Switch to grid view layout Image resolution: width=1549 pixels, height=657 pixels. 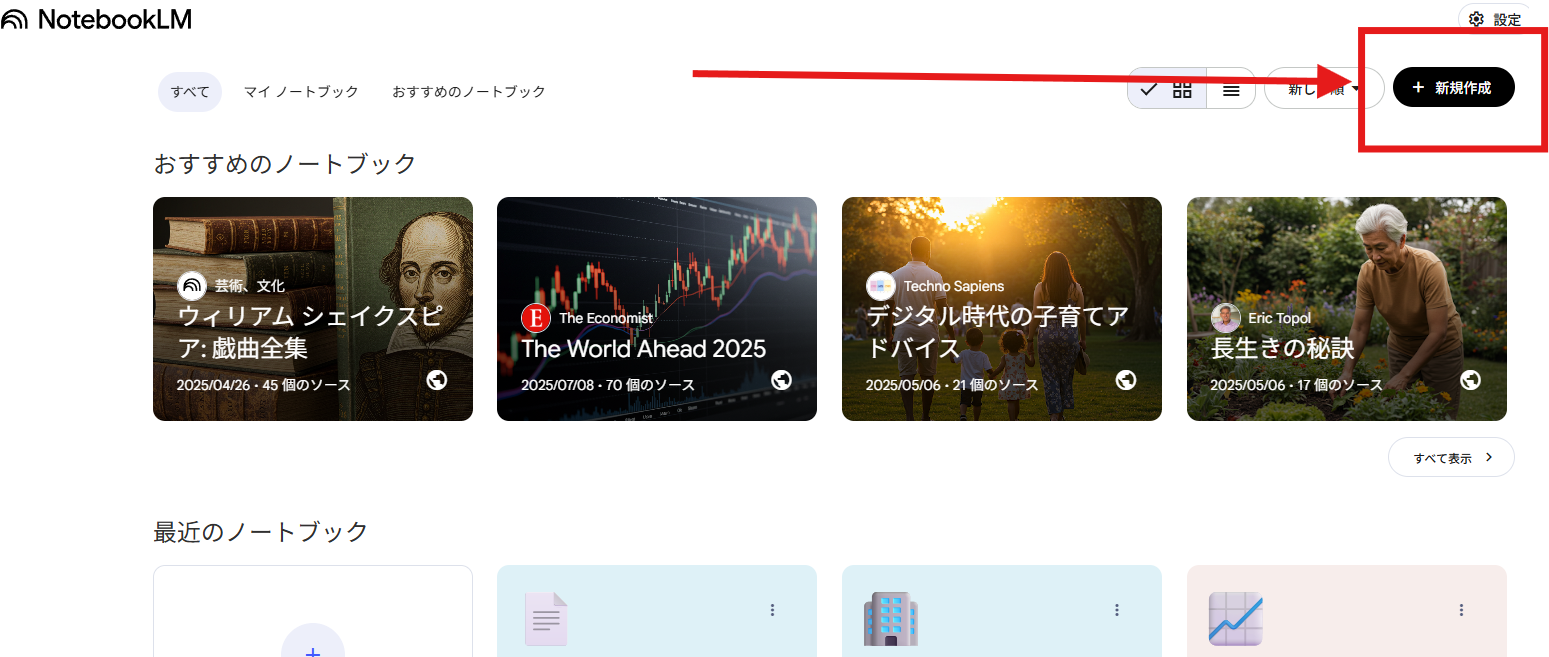(1181, 89)
